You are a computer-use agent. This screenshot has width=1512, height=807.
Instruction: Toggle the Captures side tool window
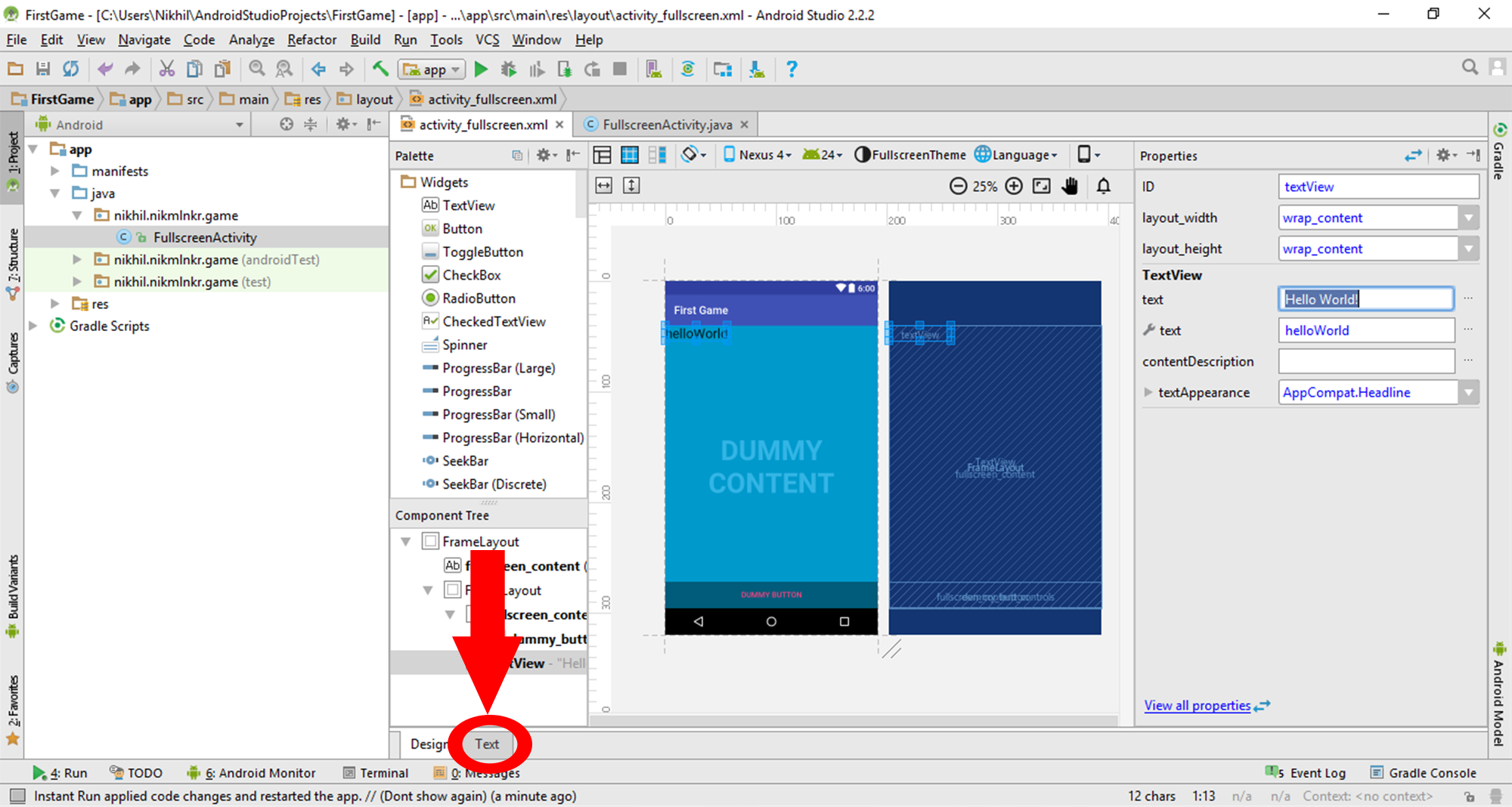pos(13,363)
